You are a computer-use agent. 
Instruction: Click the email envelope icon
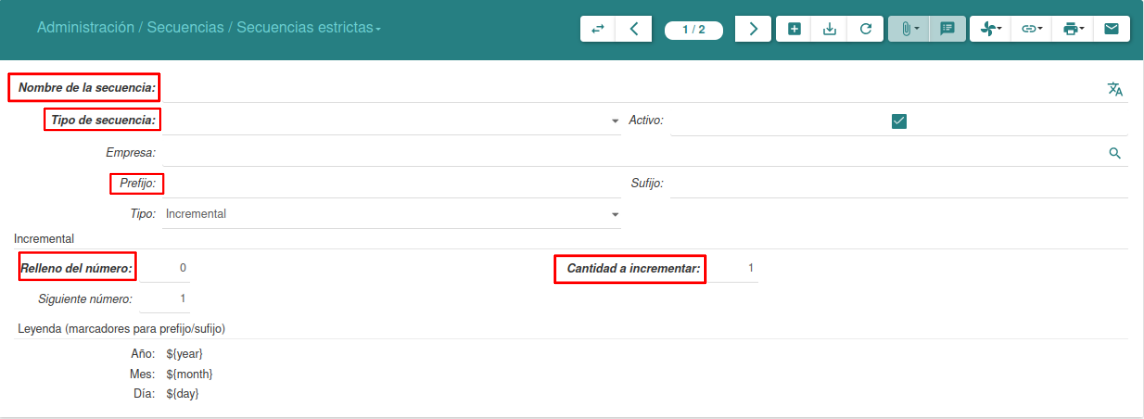point(1111,29)
